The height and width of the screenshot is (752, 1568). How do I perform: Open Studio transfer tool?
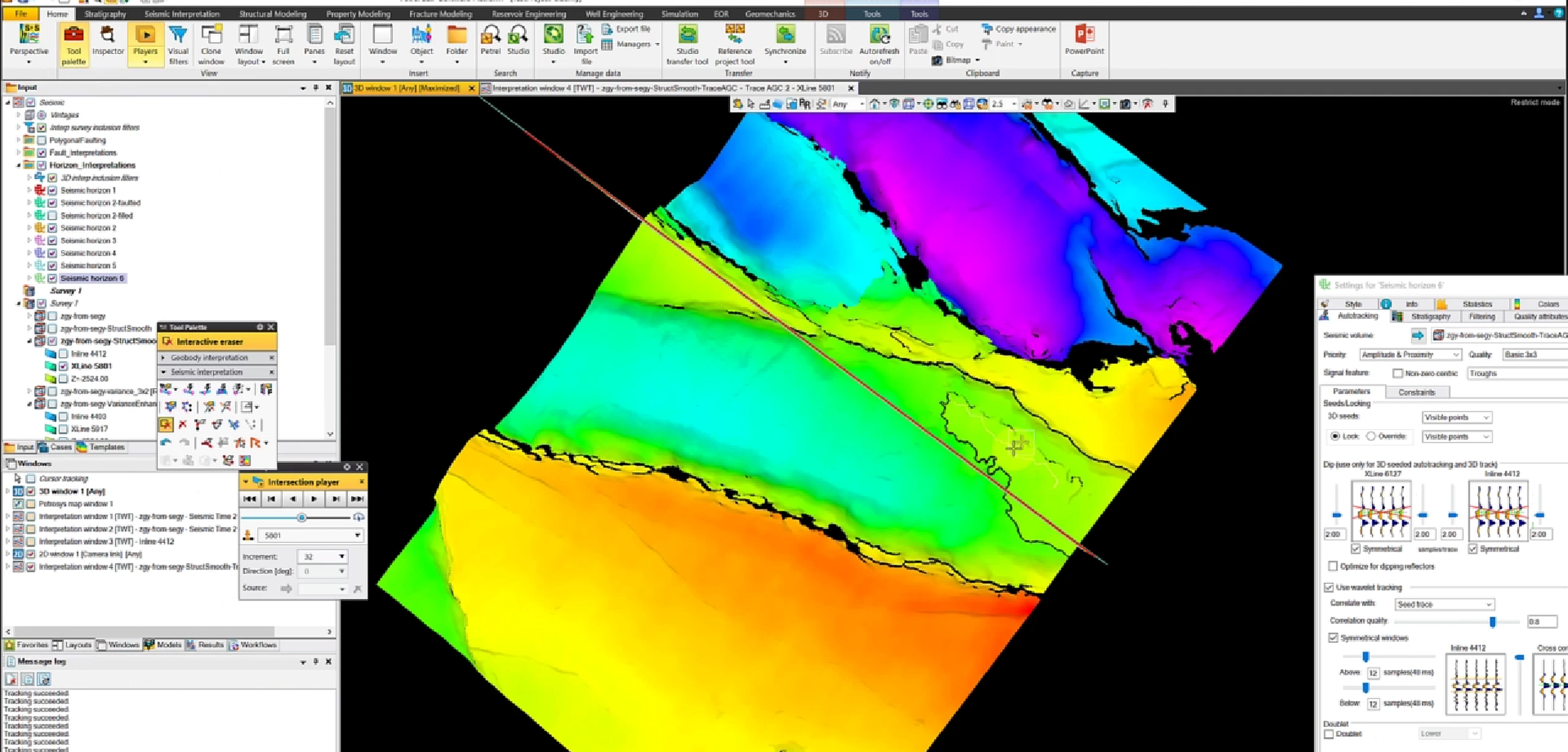coord(687,45)
